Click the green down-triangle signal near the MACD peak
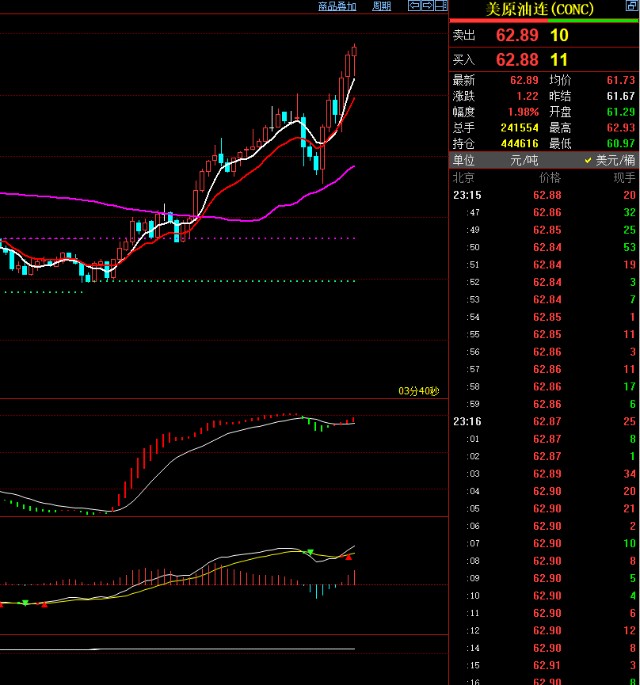The image size is (640, 685). [310, 552]
